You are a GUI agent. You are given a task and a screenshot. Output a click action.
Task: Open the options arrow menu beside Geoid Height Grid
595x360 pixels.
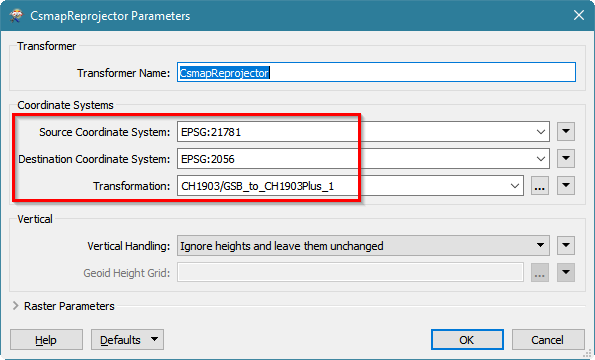566,272
